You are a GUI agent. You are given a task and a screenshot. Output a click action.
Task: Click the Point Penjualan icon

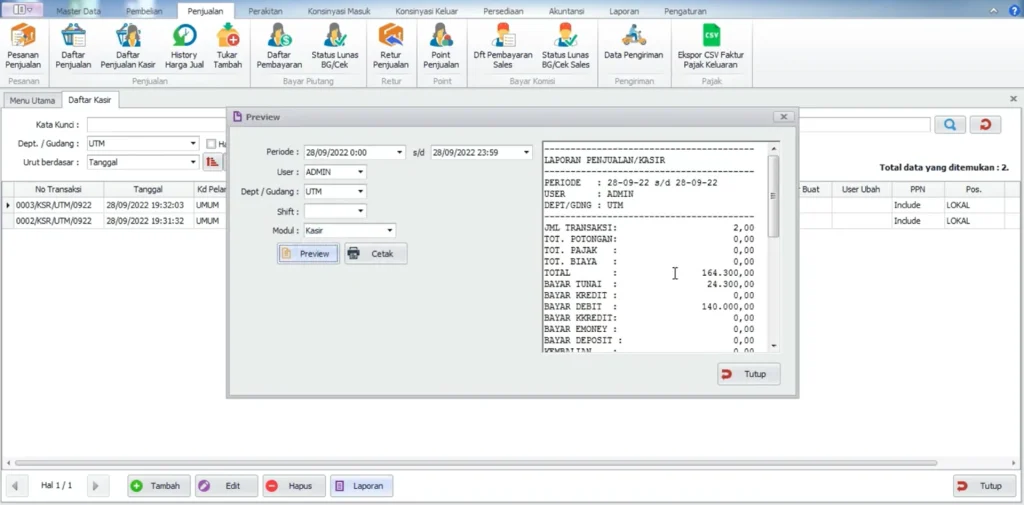coord(441,45)
